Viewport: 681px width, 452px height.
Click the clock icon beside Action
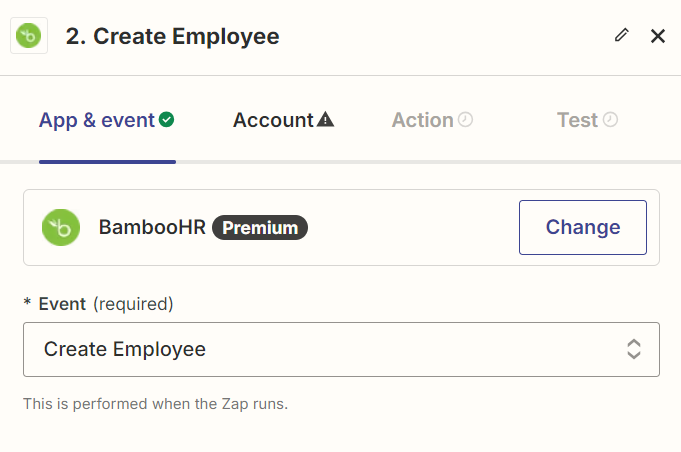pos(465,120)
